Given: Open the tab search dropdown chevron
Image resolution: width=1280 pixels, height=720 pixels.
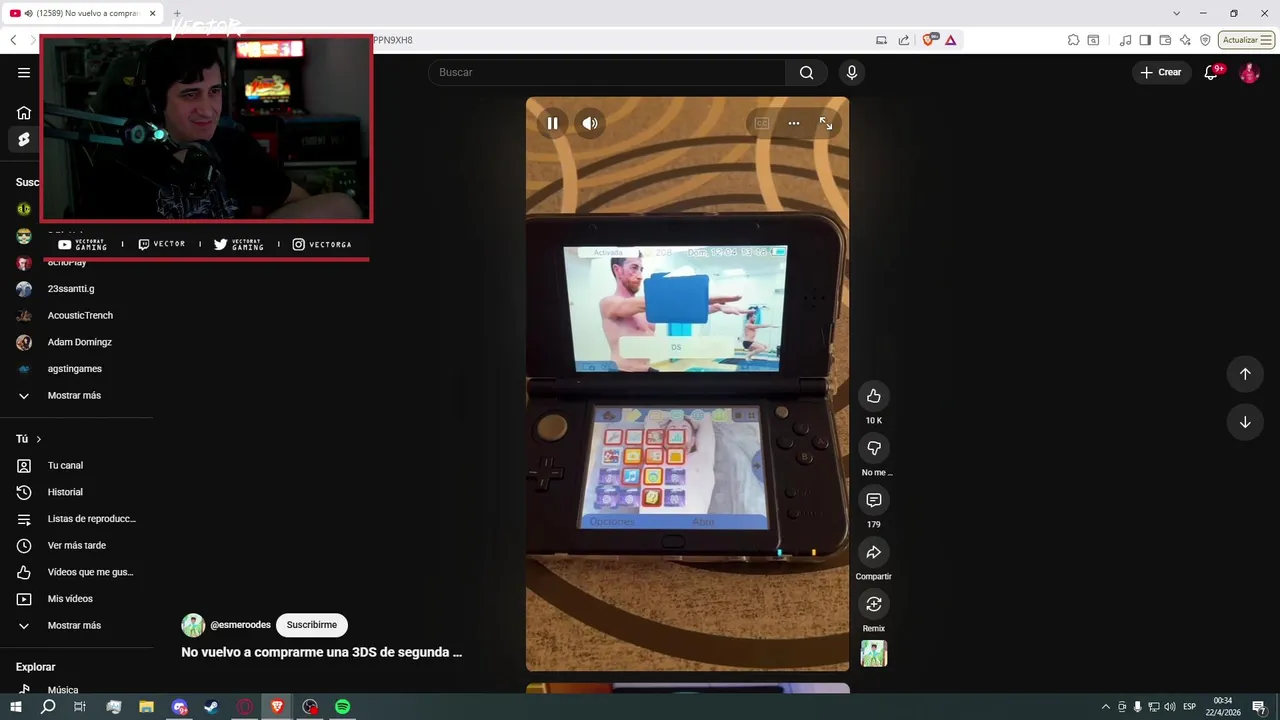Looking at the screenshot, I should [x=1176, y=13].
